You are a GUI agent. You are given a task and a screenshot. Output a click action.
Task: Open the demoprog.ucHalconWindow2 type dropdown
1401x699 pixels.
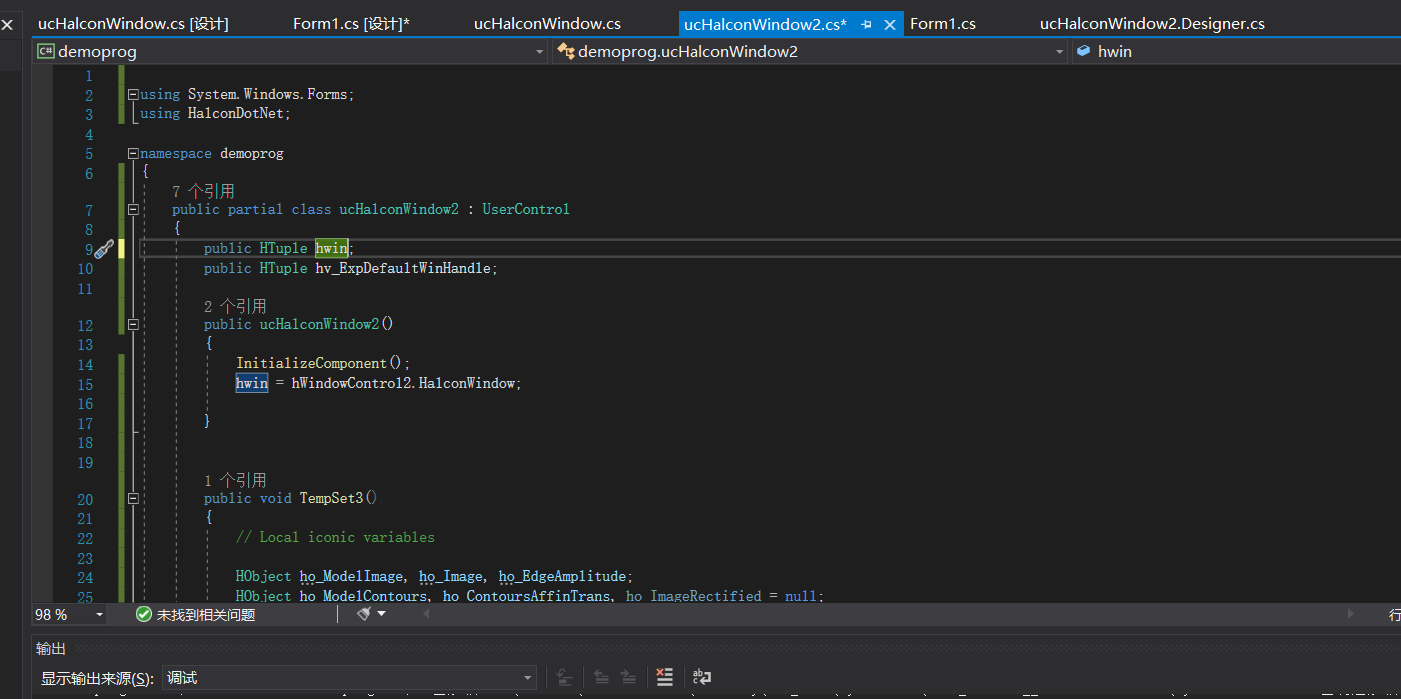point(1059,51)
